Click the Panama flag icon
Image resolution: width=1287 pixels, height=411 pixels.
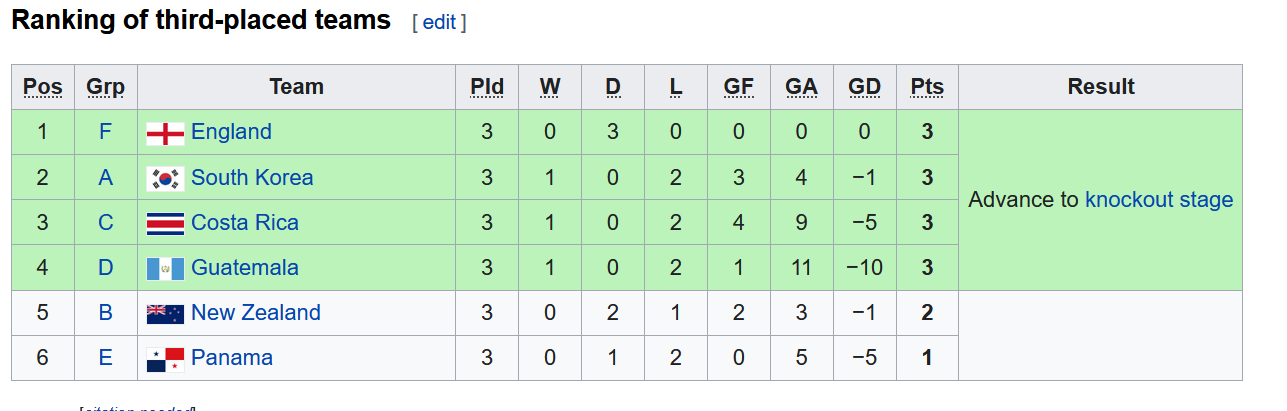click(165, 358)
